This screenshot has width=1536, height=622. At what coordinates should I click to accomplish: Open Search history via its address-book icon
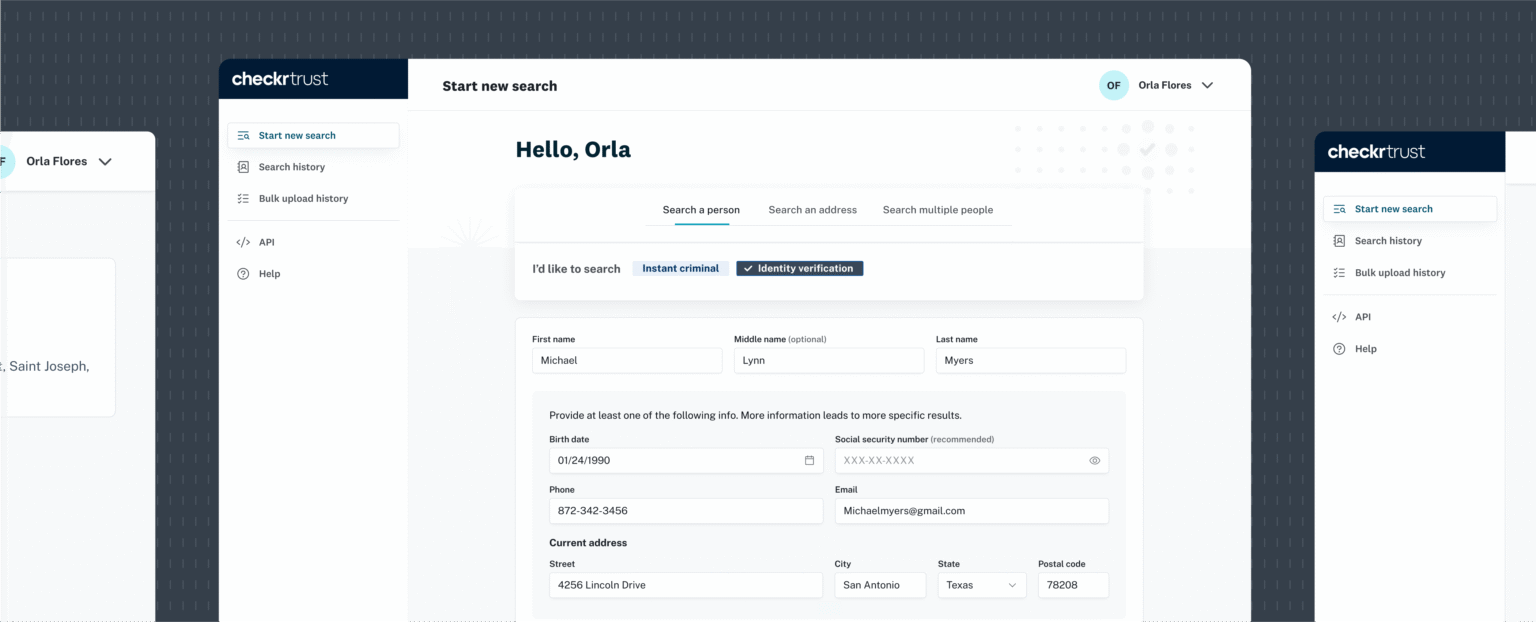241,166
